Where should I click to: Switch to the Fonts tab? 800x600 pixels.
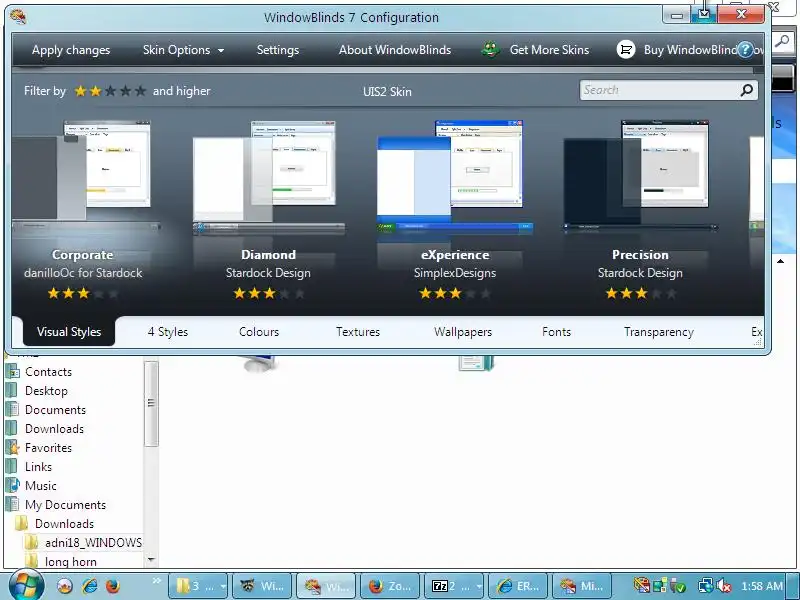click(556, 332)
